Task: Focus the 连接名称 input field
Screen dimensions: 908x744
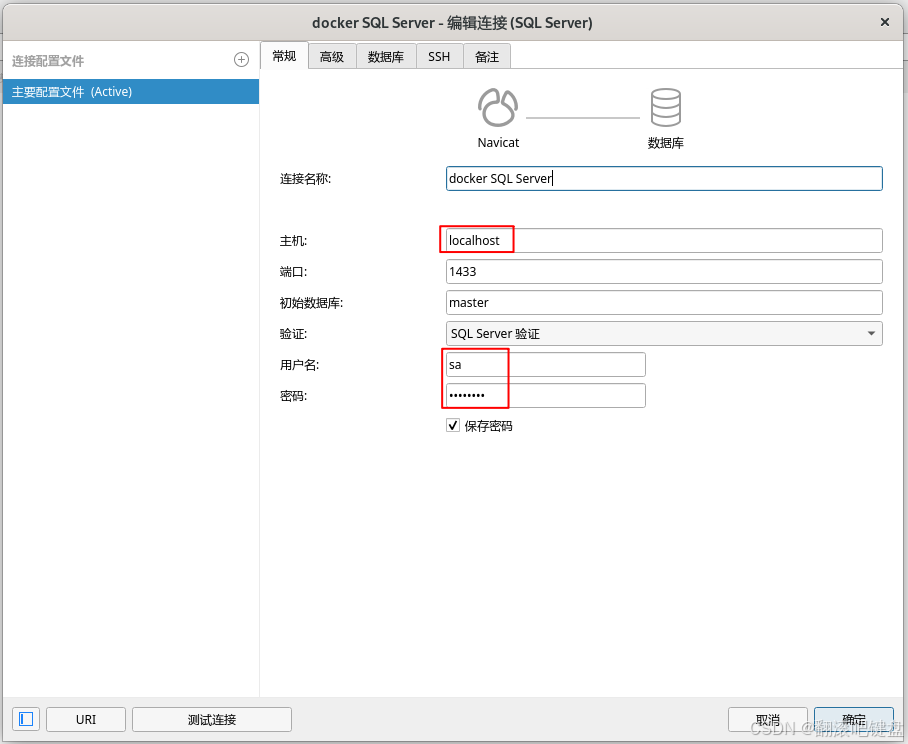Action: [664, 178]
